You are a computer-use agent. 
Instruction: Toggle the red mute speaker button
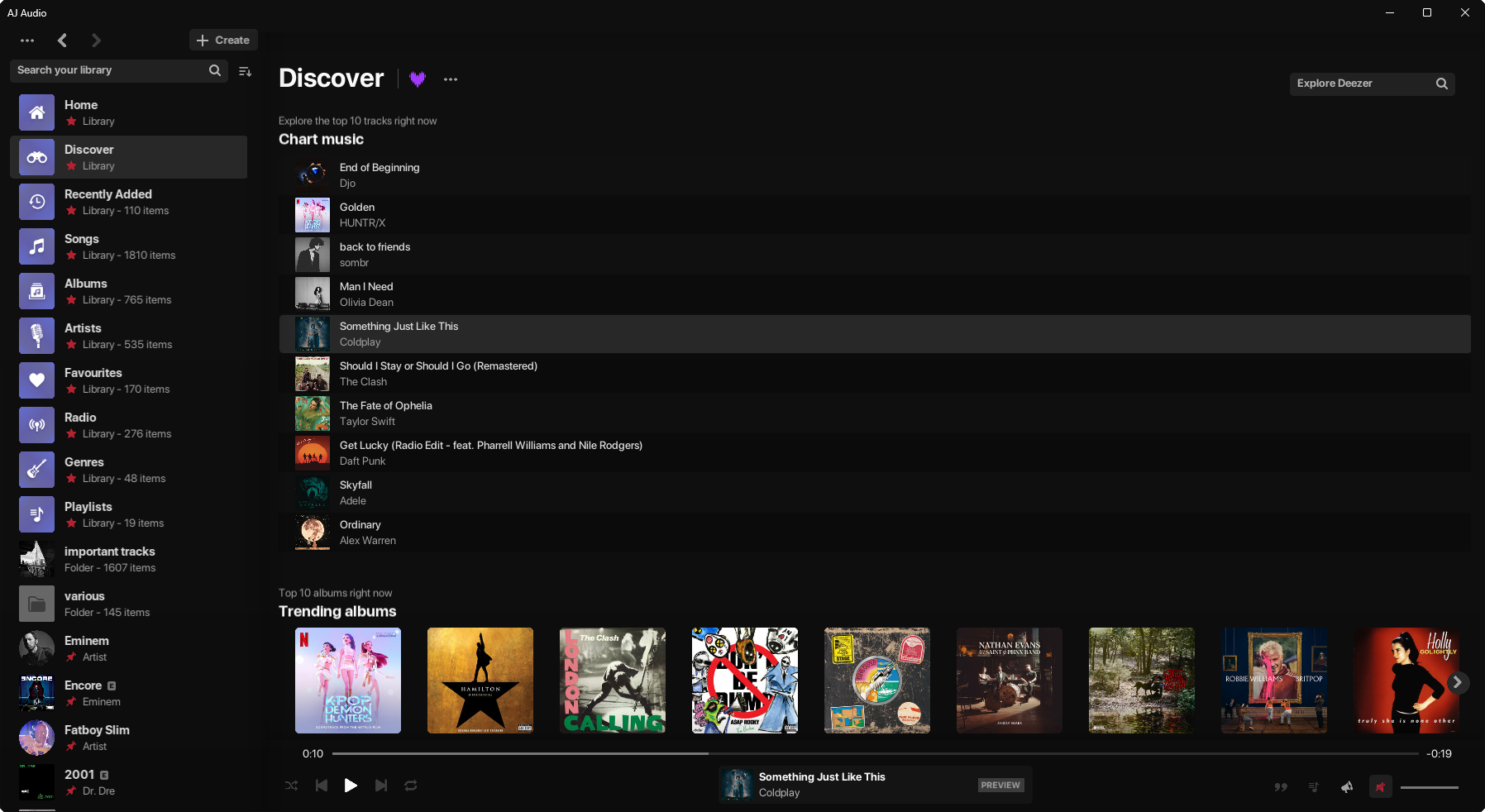pyautogui.click(x=1380, y=786)
